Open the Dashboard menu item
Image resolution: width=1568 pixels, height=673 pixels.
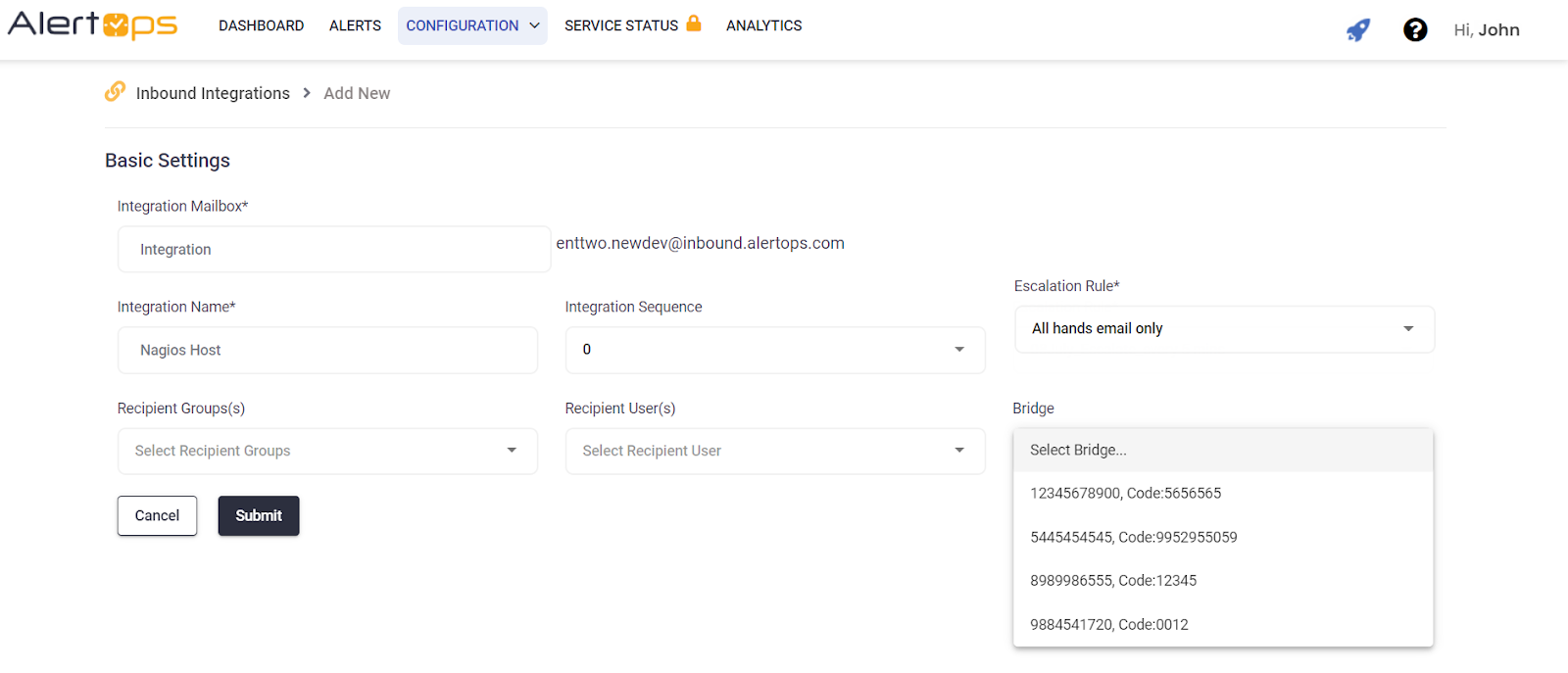pyautogui.click(x=261, y=25)
